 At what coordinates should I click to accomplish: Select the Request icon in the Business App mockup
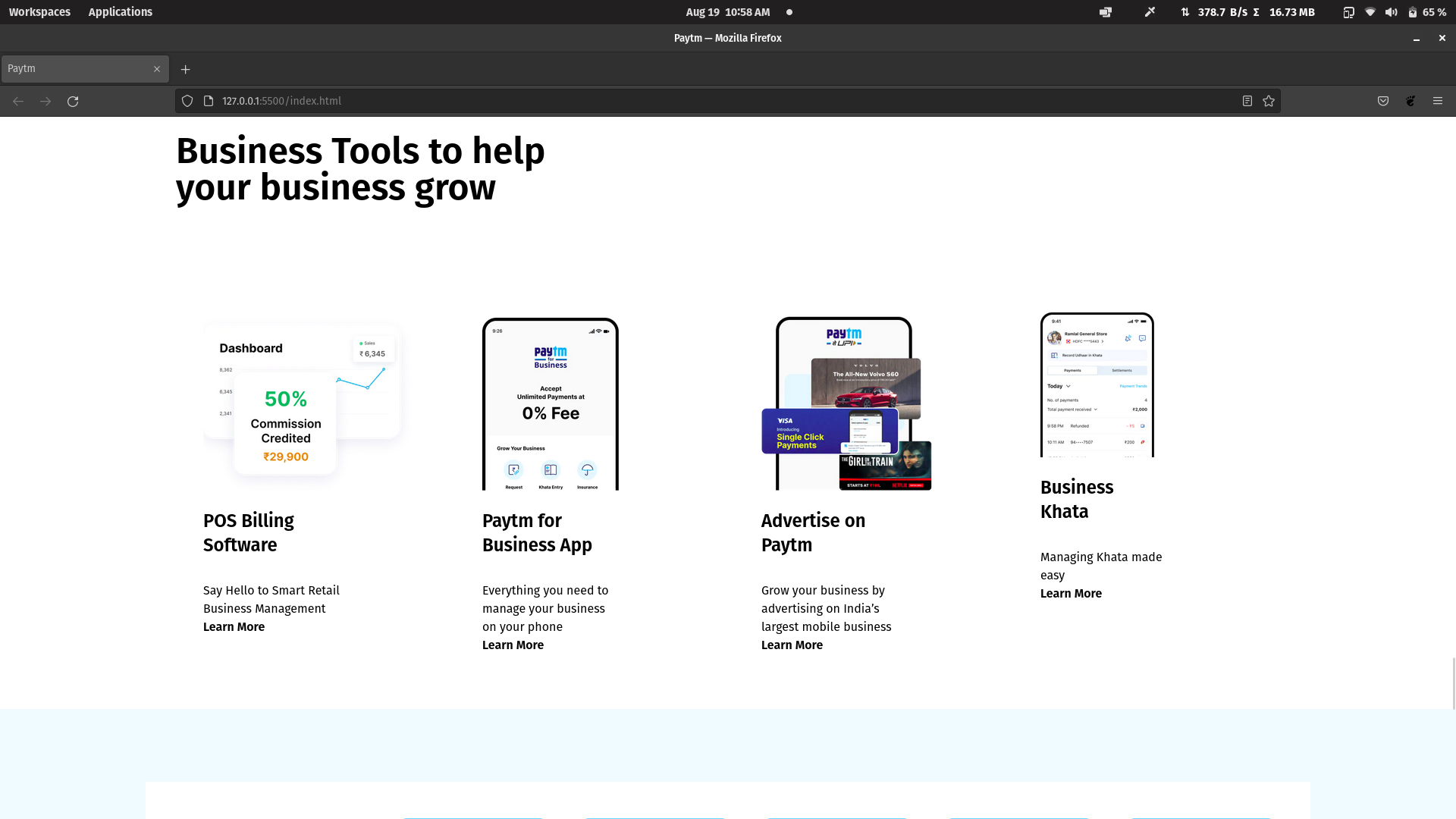click(513, 469)
